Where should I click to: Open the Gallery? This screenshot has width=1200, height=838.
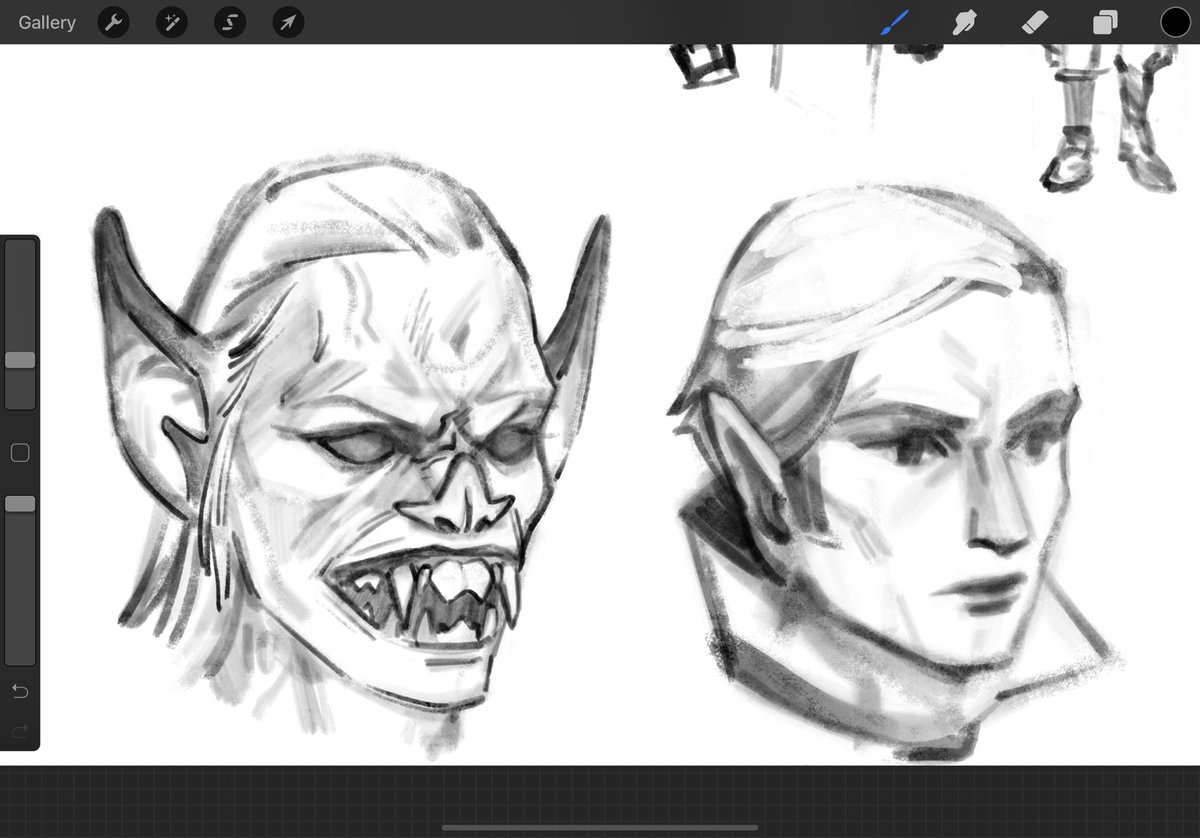(x=47, y=22)
